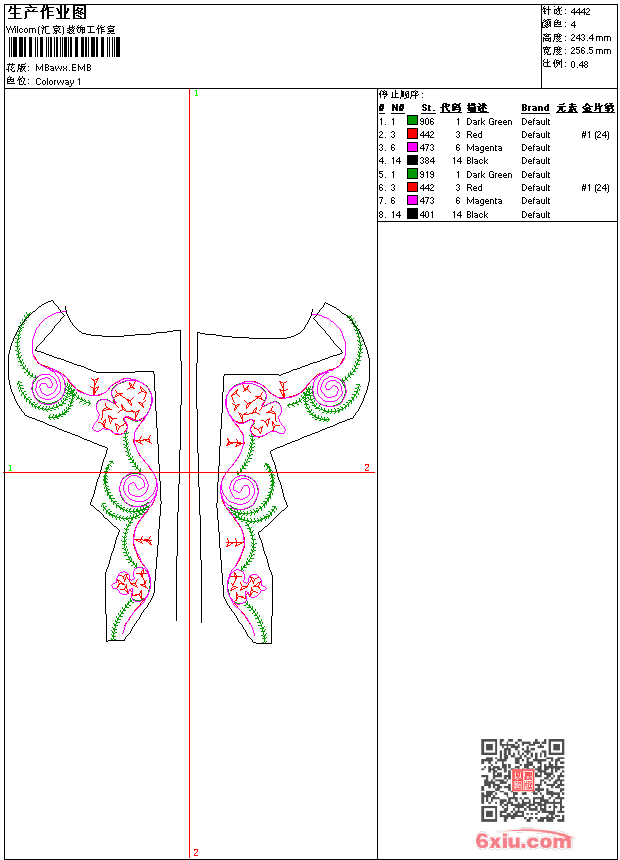Click stitch count 401 in row 8
The width and height of the screenshot is (620, 860).
(x=427, y=214)
